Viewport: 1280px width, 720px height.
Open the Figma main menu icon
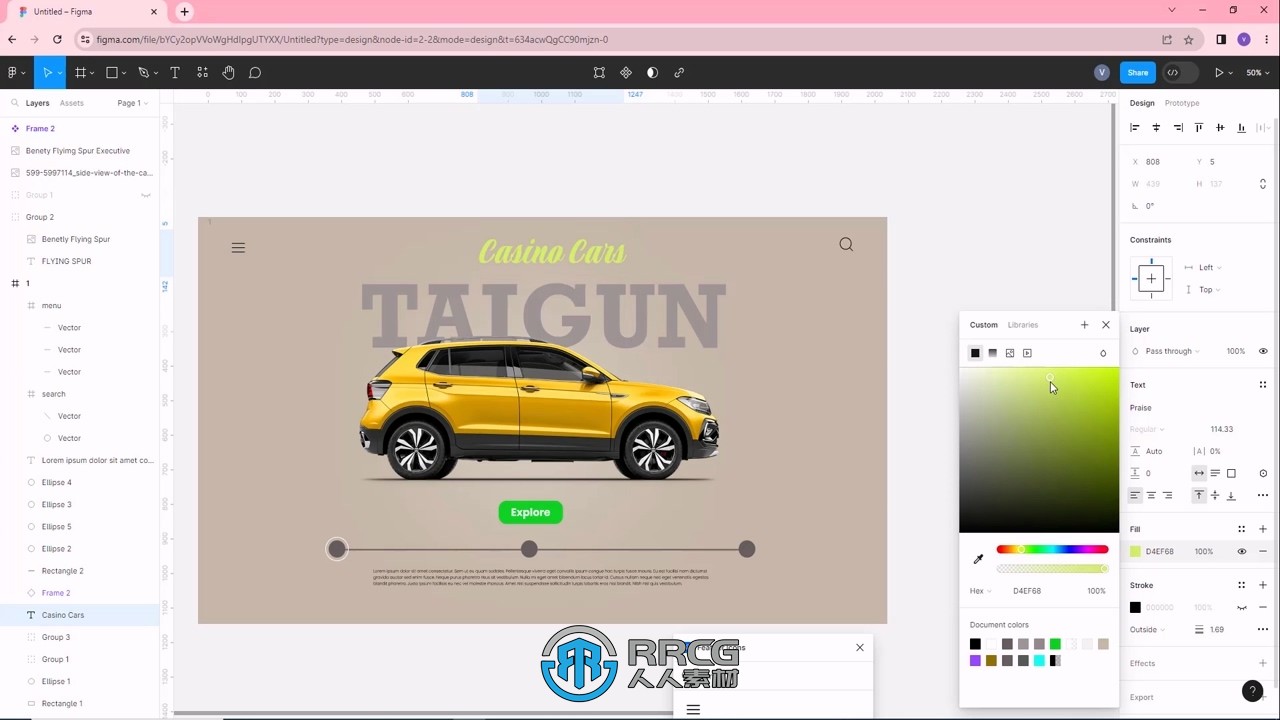pyautogui.click(x=12, y=73)
